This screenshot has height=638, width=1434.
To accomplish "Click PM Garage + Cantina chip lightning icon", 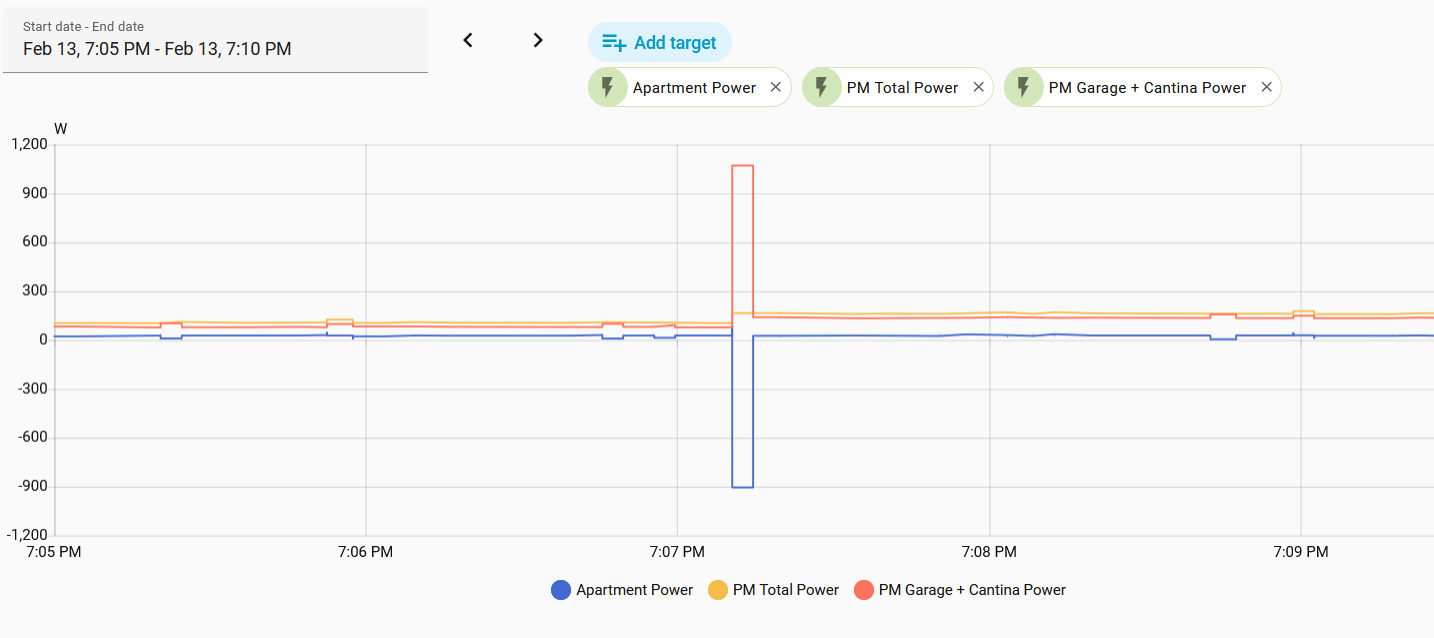I will coord(1023,87).
